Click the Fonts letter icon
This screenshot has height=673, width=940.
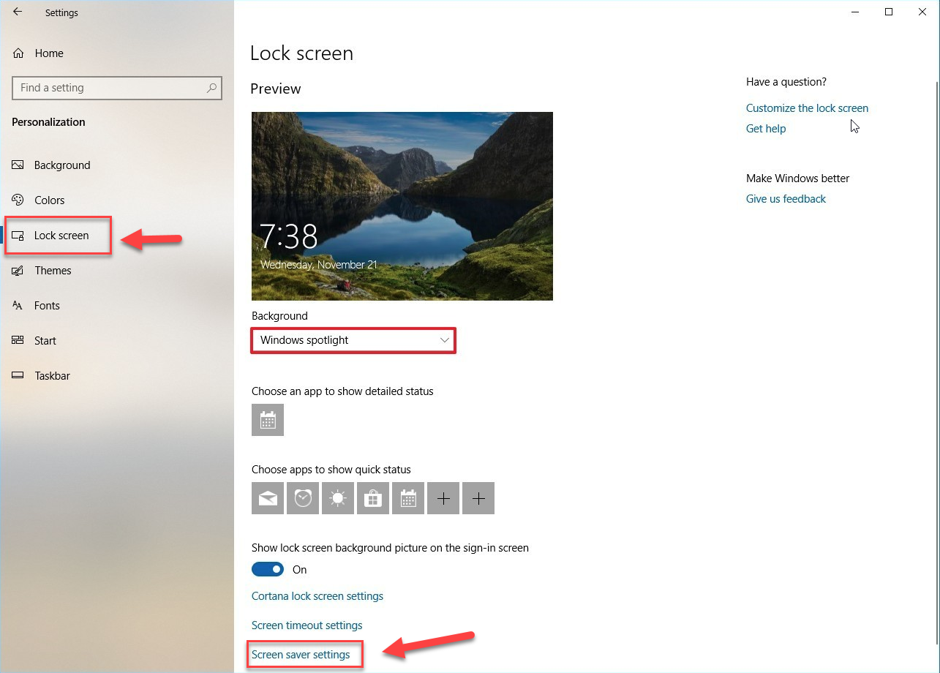tap(18, 306)
